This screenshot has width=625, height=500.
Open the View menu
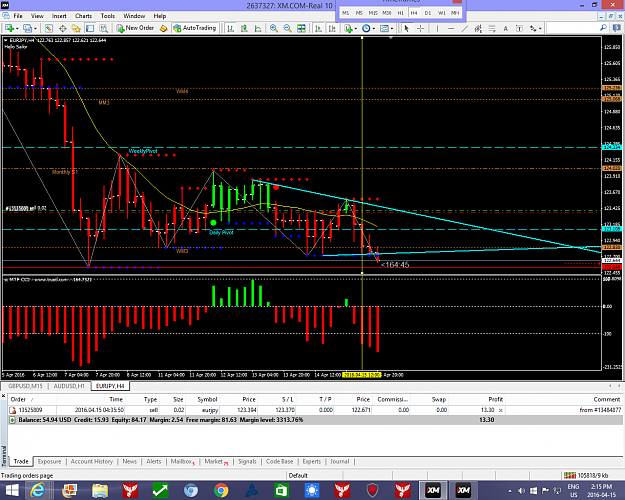click(x=37, y=16)
